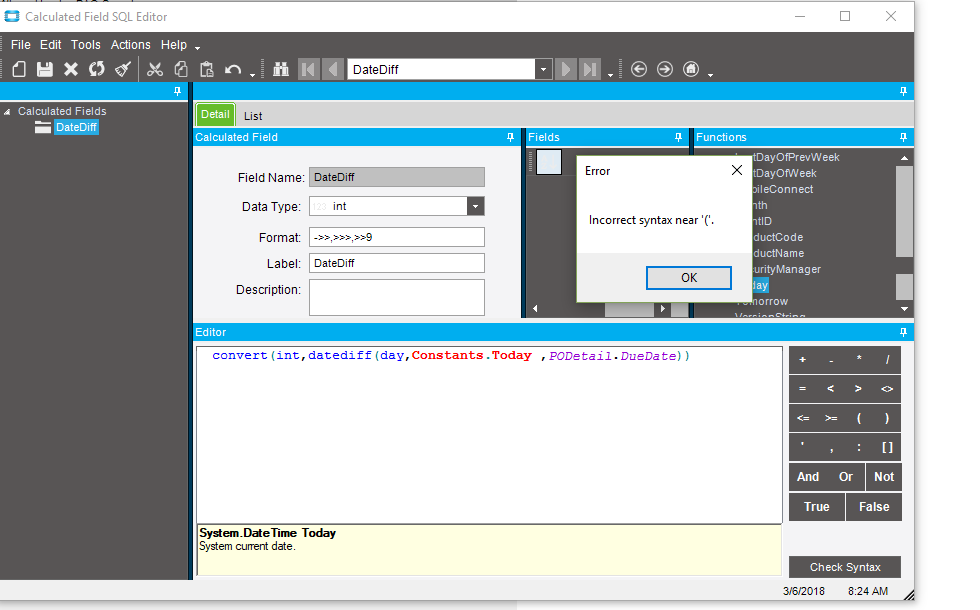Screen dimensions: 980x610
Task: Insert the True value
Action: tap(816, 507)
